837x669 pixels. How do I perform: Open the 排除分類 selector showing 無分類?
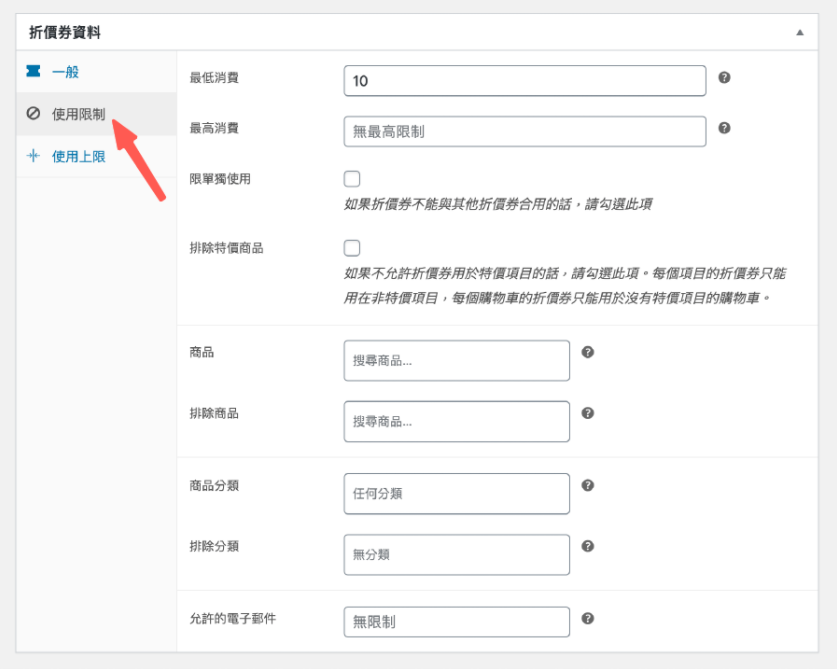tap(456, 555)
